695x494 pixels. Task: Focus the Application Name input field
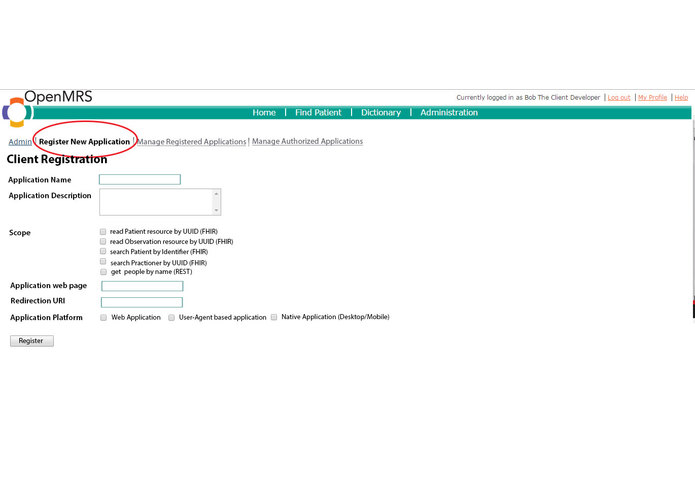[x=140, y=179]
